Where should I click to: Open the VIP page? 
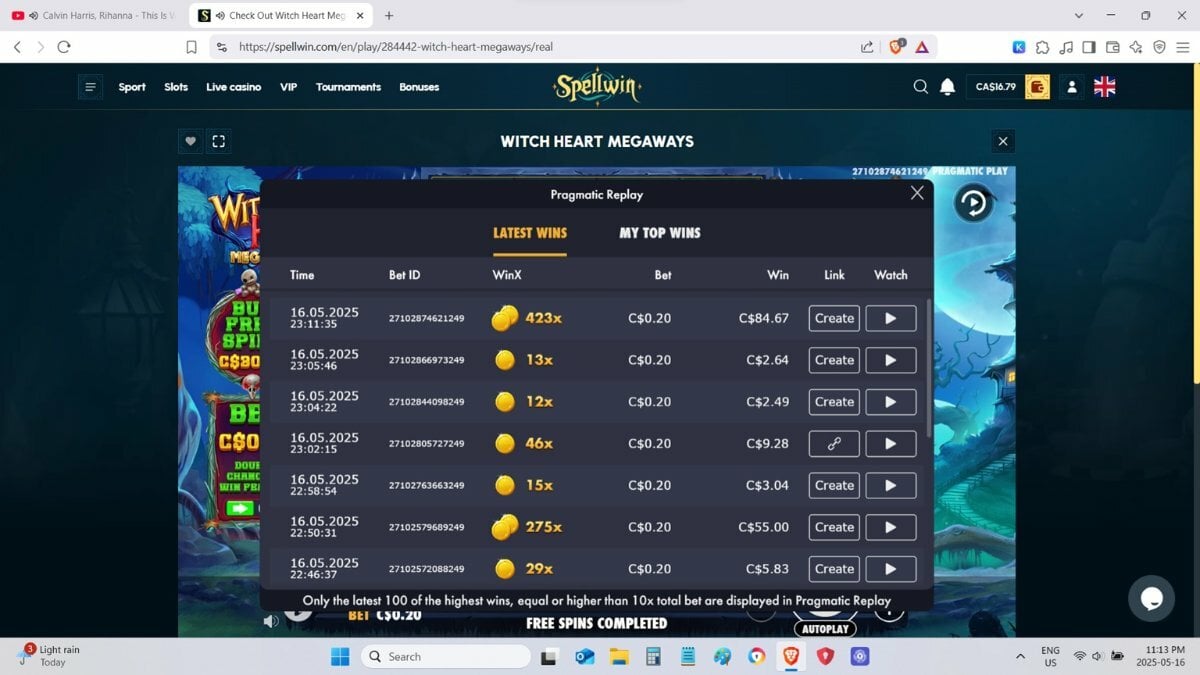pos(288,87)
